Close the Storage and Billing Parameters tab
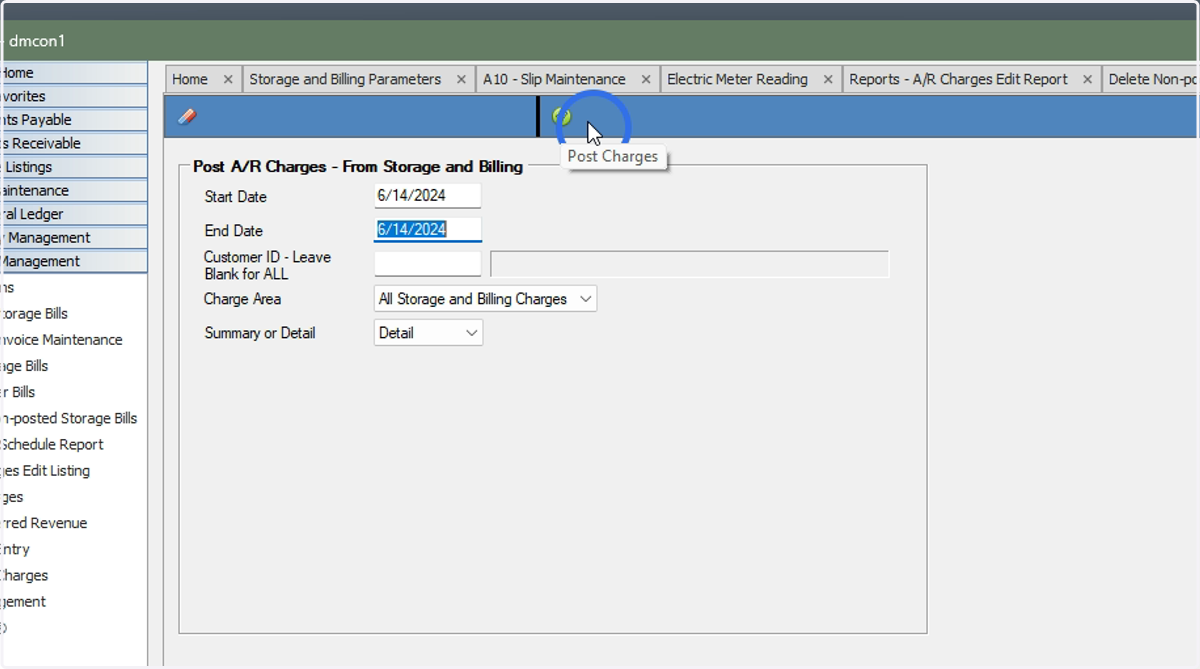Viewport: 1200px width, 669px height. [x=461, y=79]
